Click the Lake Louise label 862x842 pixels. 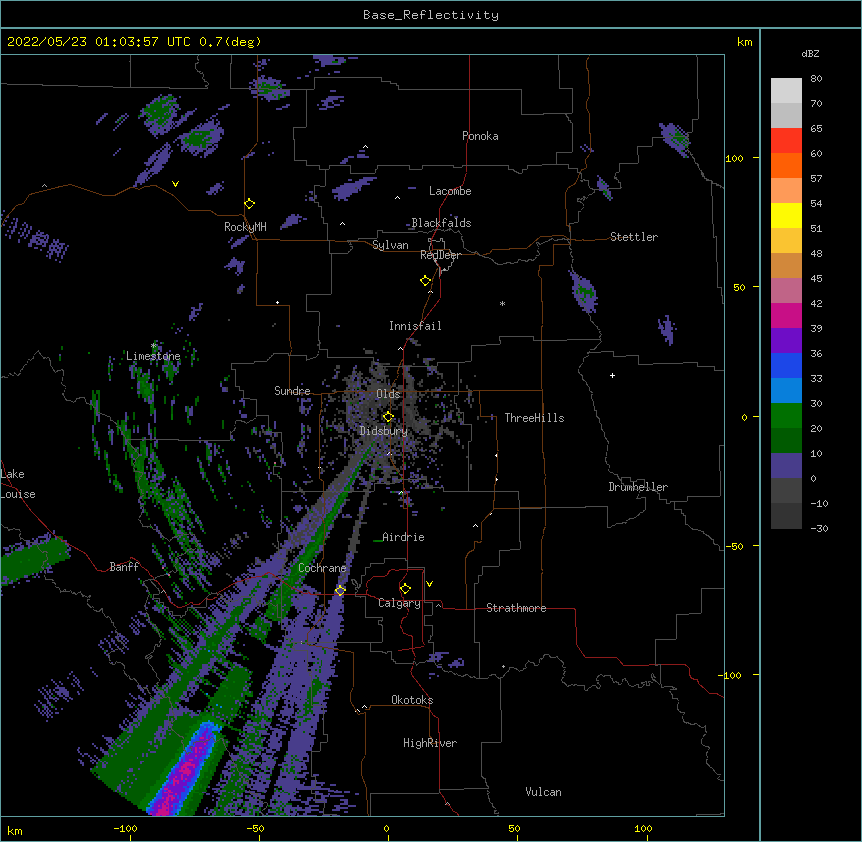point(18,484)
